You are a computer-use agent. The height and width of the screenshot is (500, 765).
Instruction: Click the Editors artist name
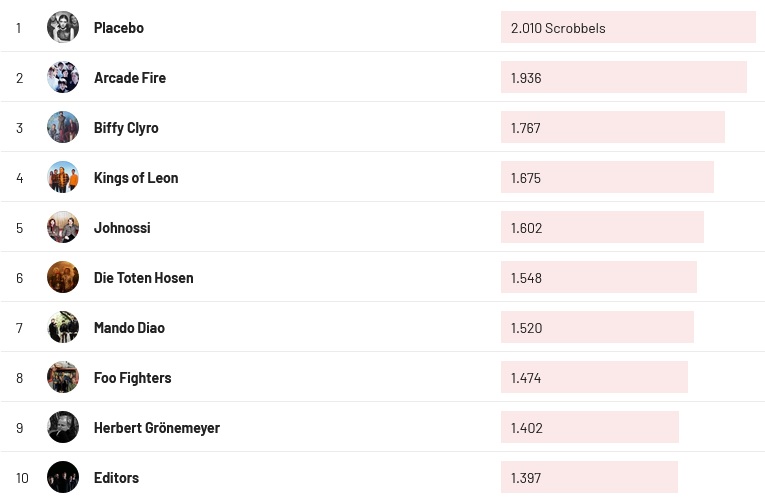[116, 478]
